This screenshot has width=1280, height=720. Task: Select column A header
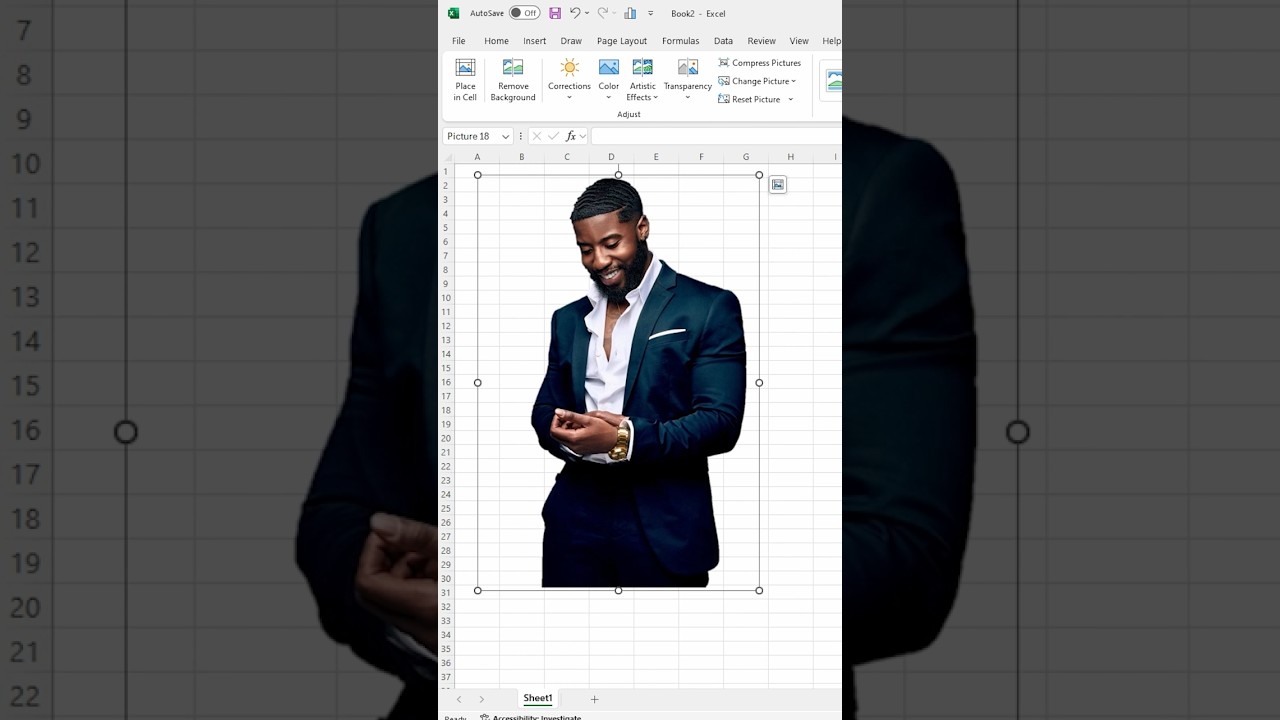click(477, 157)
